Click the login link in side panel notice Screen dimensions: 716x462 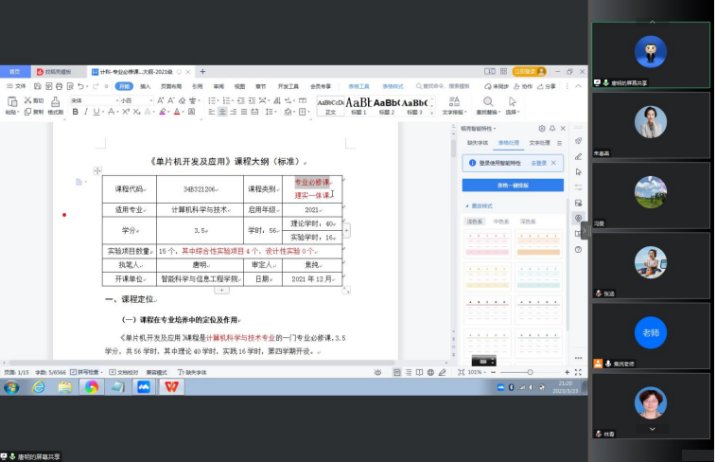tap(538, 161)
